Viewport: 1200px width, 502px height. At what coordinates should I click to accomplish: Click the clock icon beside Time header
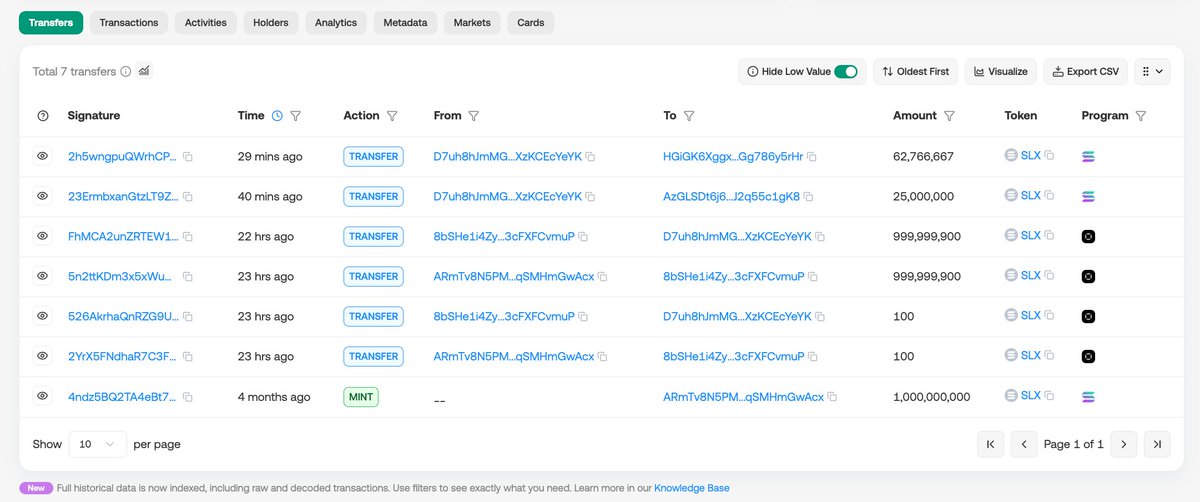[x=277, y=116]
